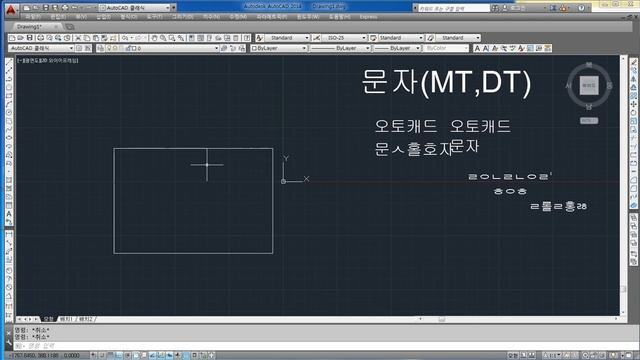Open the table style Standard dropdown
This screenshot has height=360, width=640.
coord(401,38)
